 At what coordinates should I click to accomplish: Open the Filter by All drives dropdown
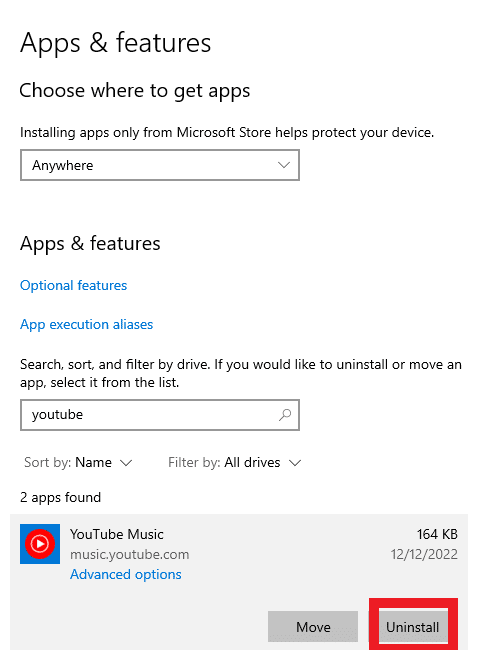click(x=234, y=462)
